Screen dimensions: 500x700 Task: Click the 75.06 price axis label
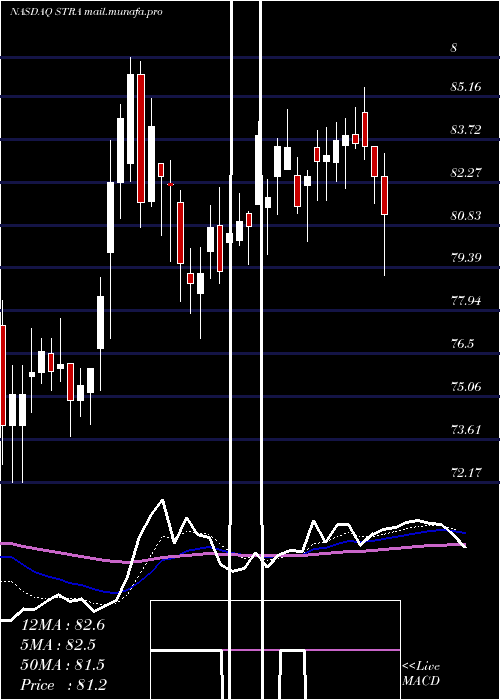[x=466, y=386]
